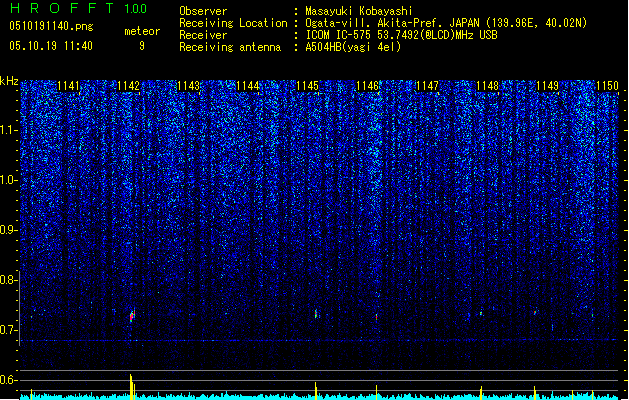
Task: Click the small meteor echo near 1148
Action: tap(481, 313)
